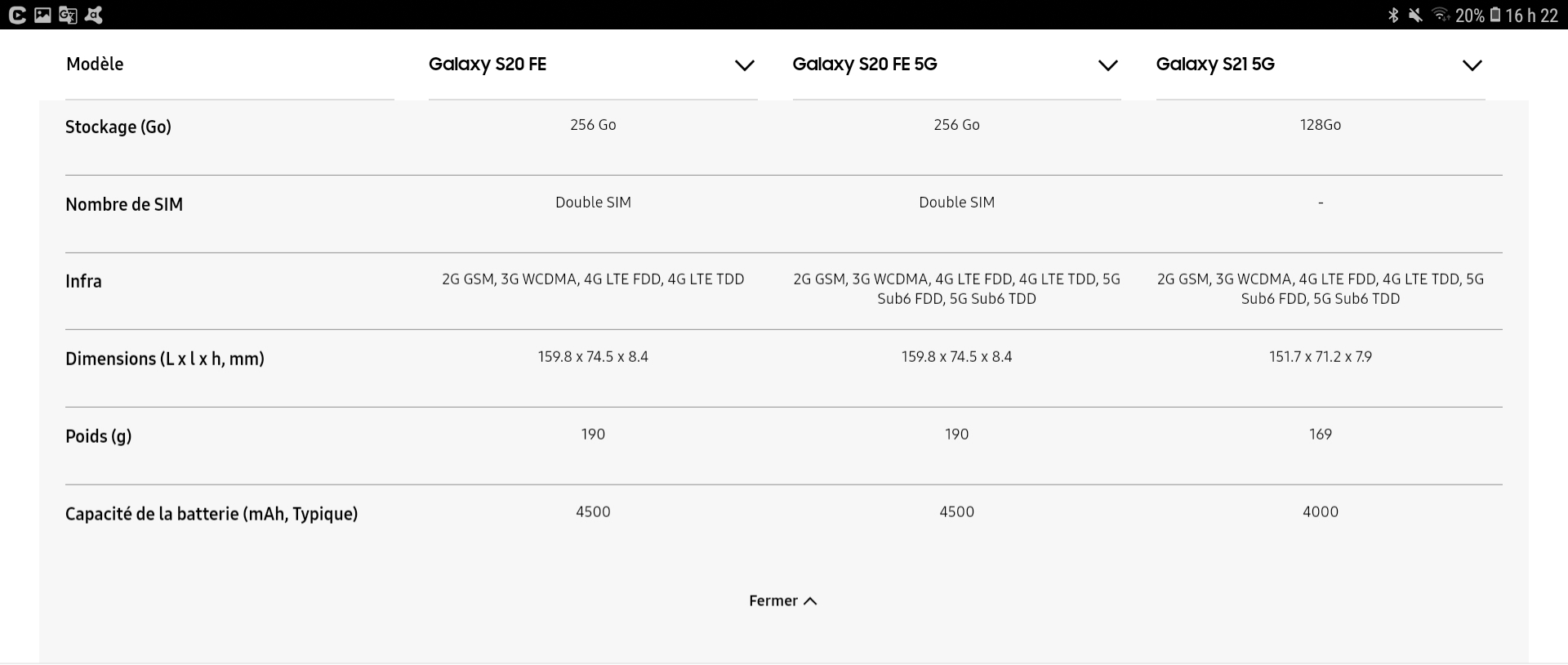The width and height of the screenshot is (1568, 665).
Task: Tap the clock showing 16 h 22
Action: 1531,16
